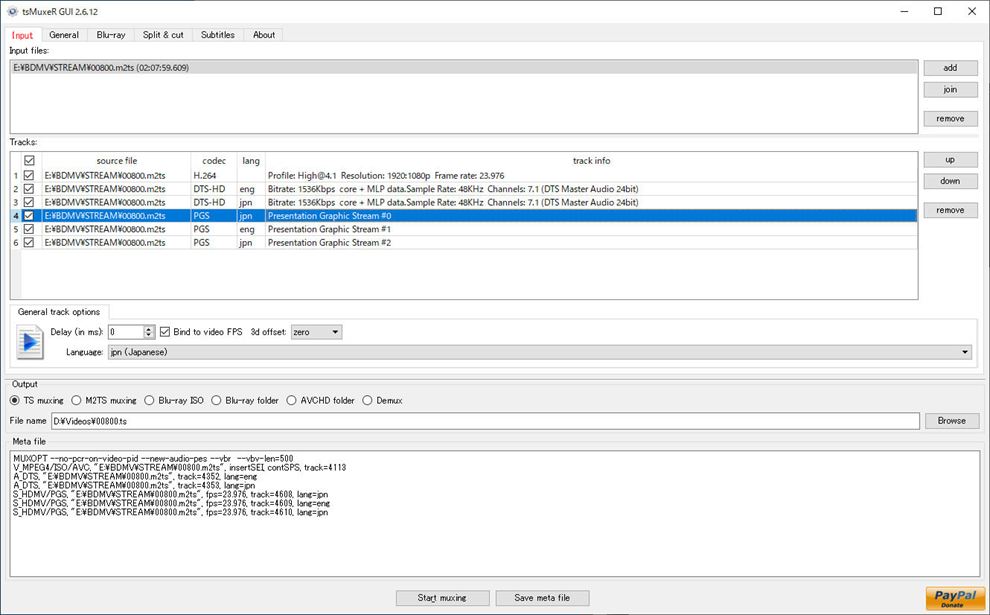Move the selected track with the up button

950,160
